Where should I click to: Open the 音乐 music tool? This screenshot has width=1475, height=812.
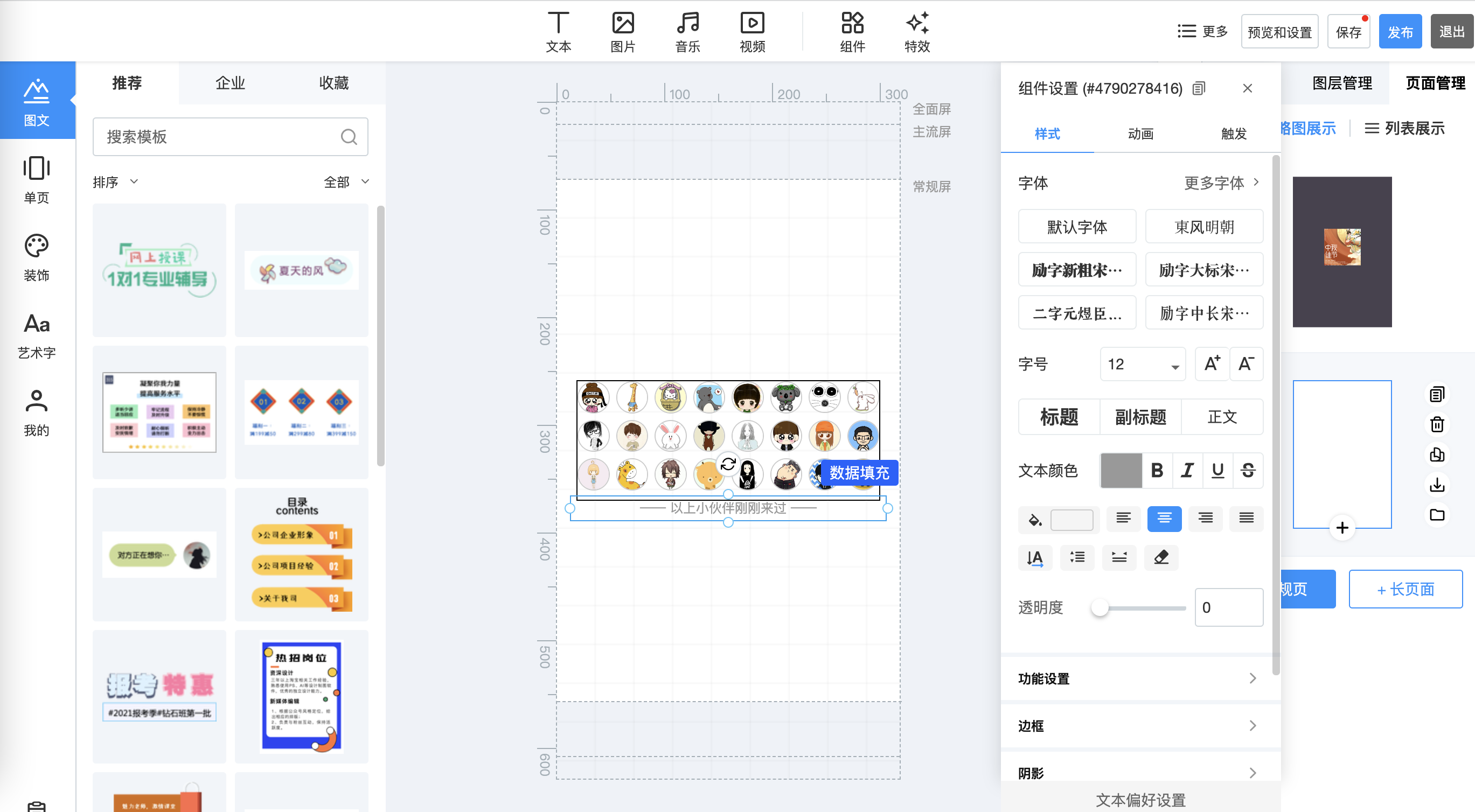pyautogui.click(x=688, y=32)
